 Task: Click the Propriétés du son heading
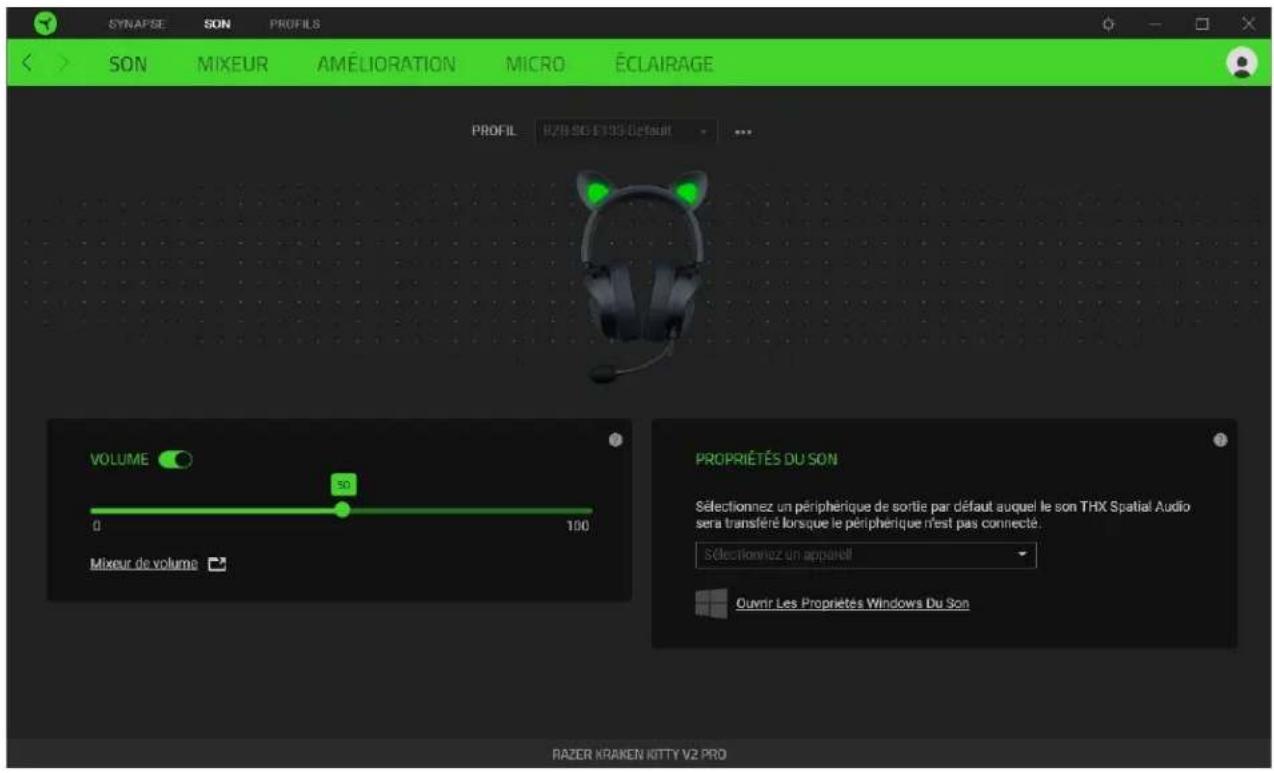(767, 460)
